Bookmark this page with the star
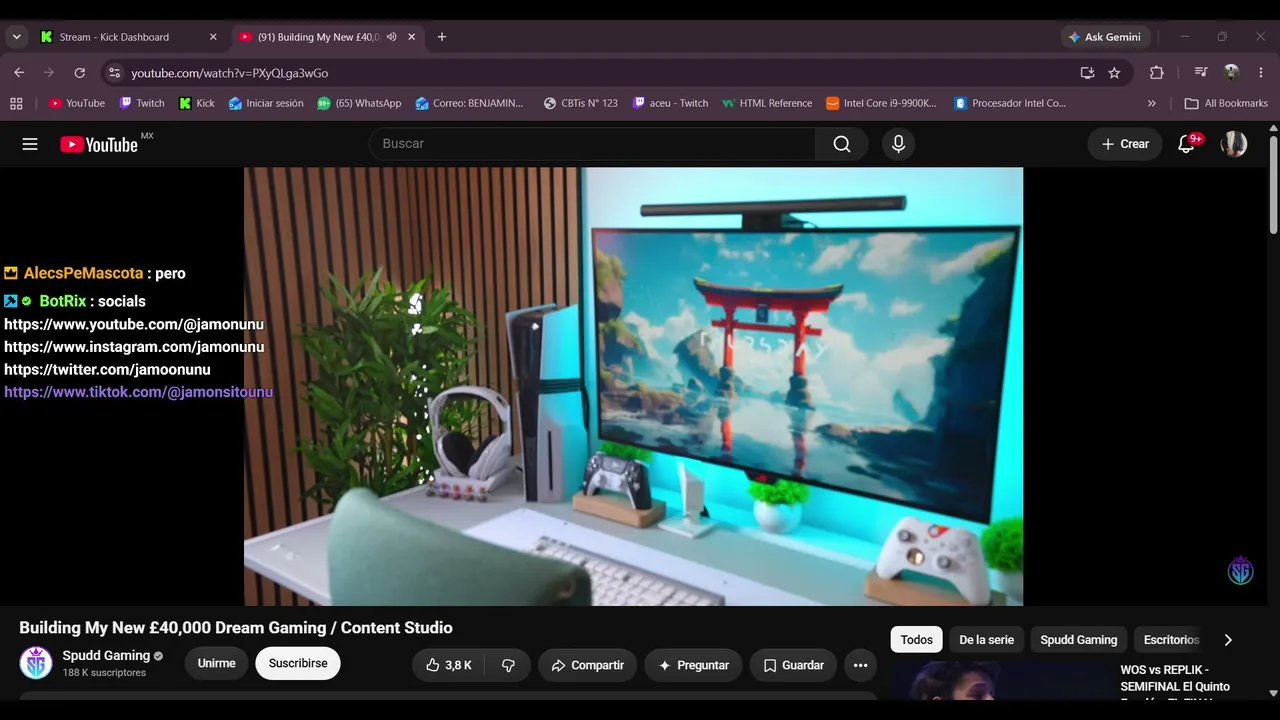1280x720 pixels. (x=1114, y=72)
